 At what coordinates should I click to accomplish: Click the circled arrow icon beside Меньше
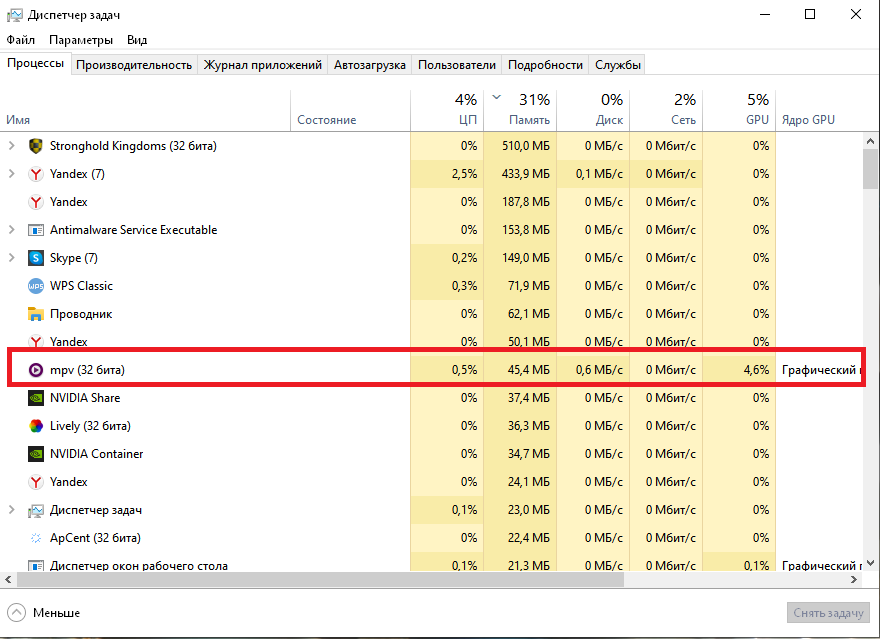click(16, 613)
